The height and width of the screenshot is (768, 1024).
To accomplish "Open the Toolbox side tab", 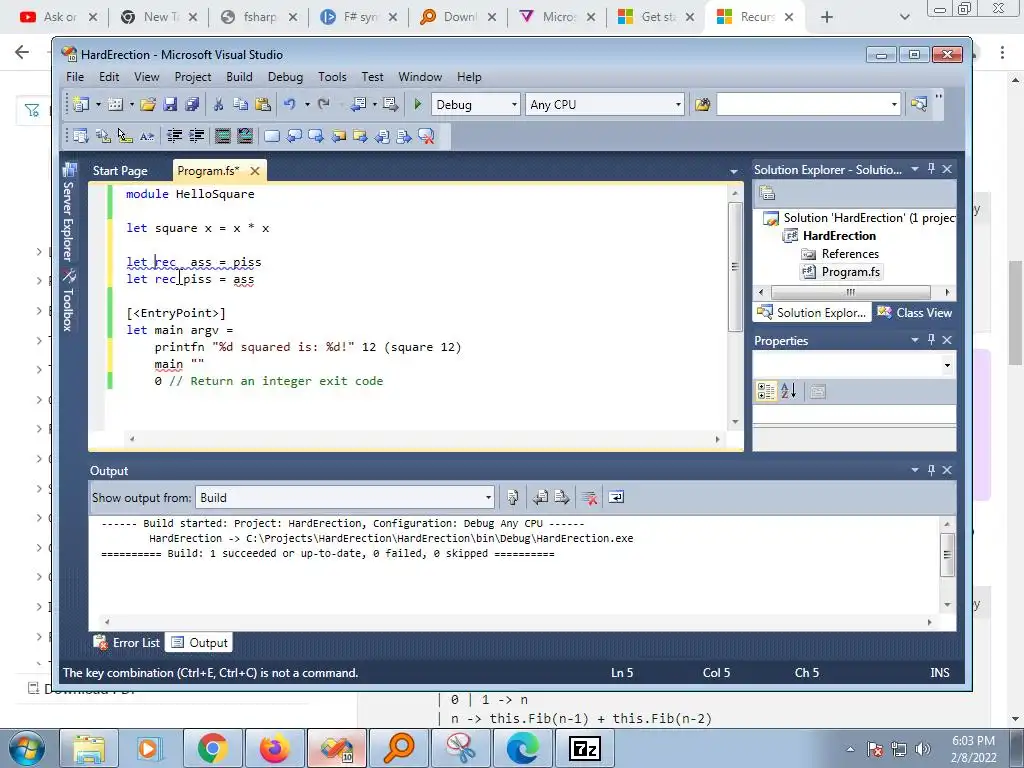I will point(69,300).
